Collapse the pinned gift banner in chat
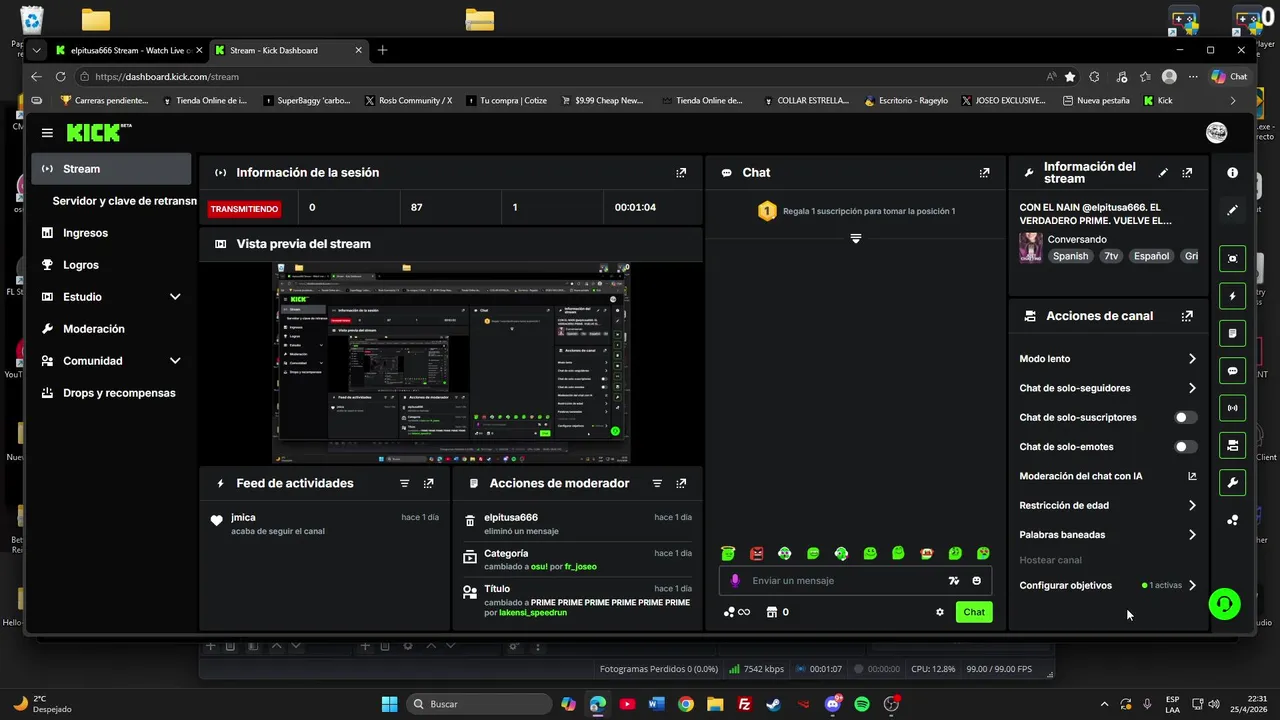 (x=855, y=238)
